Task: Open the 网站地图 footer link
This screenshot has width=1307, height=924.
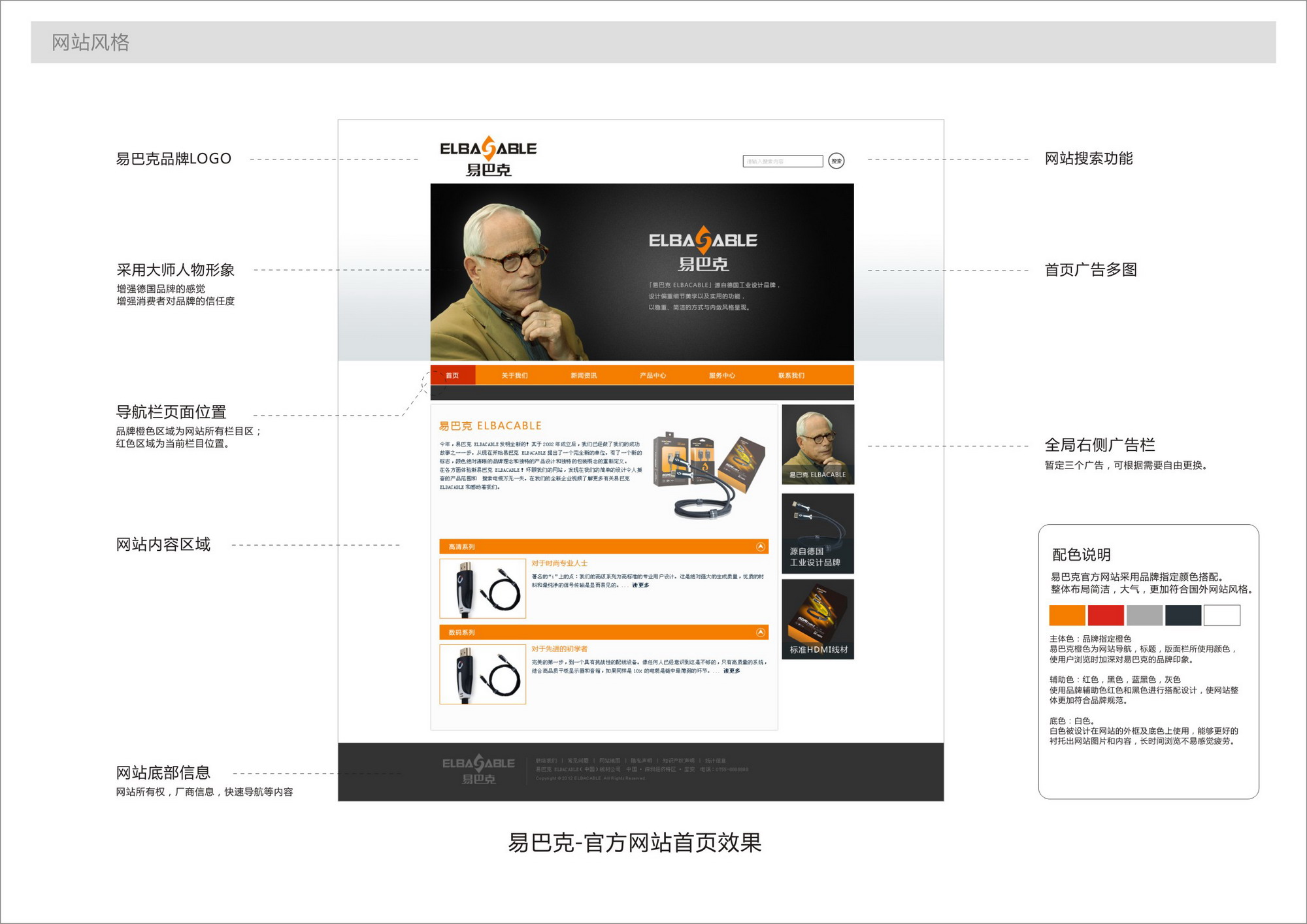Action: 610,761
